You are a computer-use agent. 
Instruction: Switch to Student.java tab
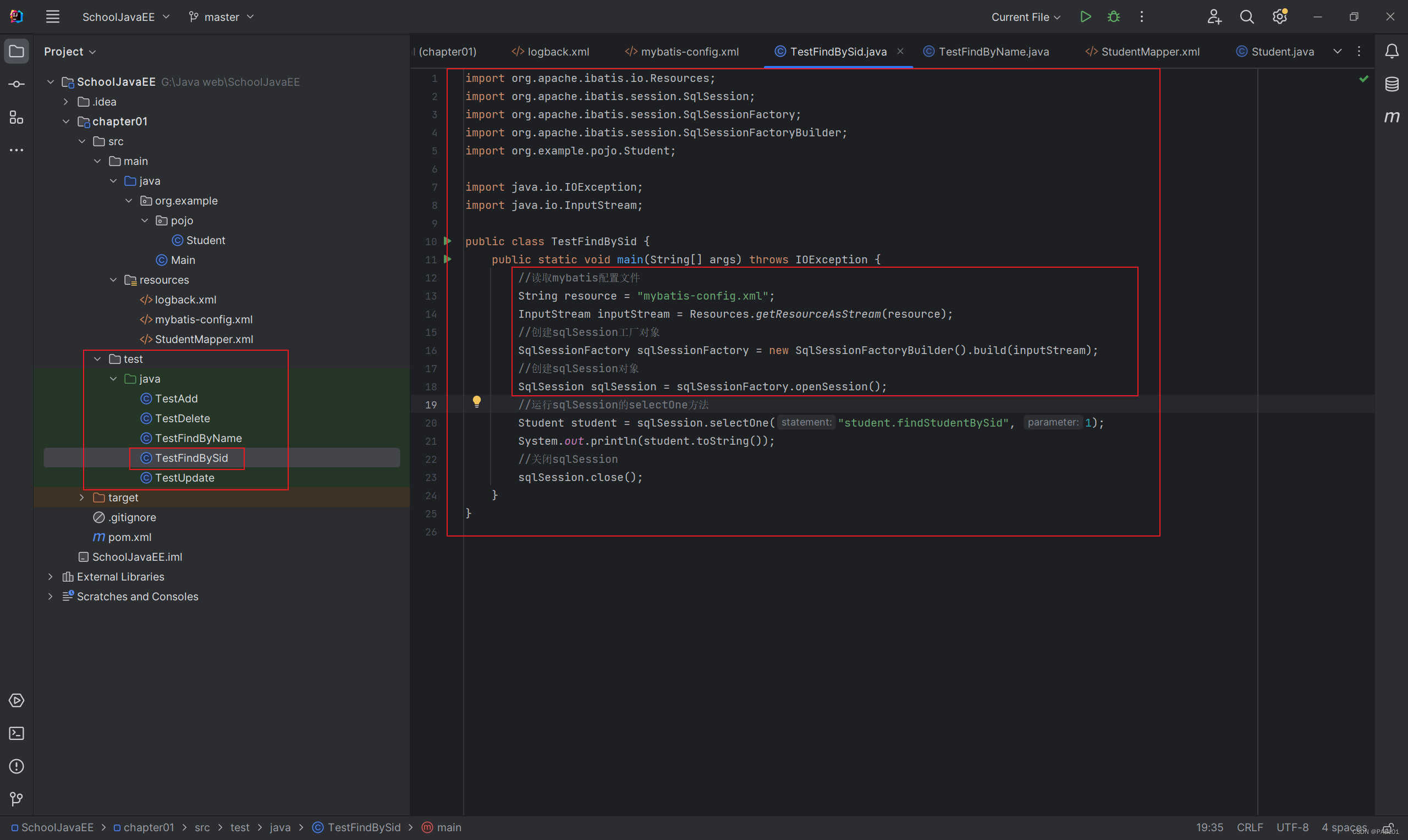click(x=1275, y=52)
